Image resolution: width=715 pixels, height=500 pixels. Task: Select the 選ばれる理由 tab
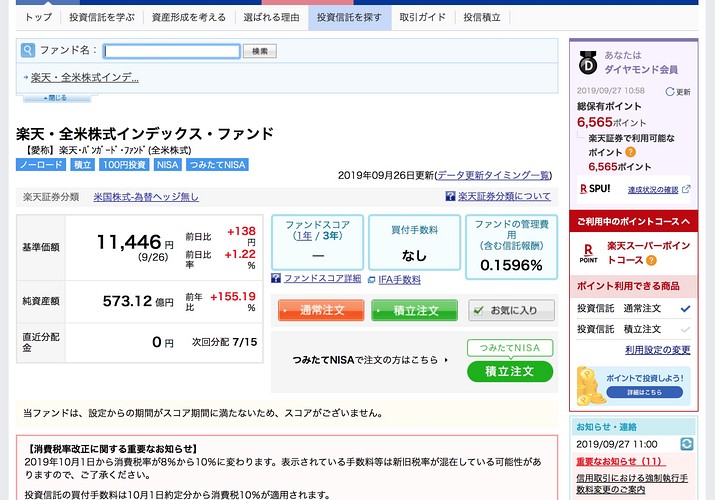pos(271,17)
